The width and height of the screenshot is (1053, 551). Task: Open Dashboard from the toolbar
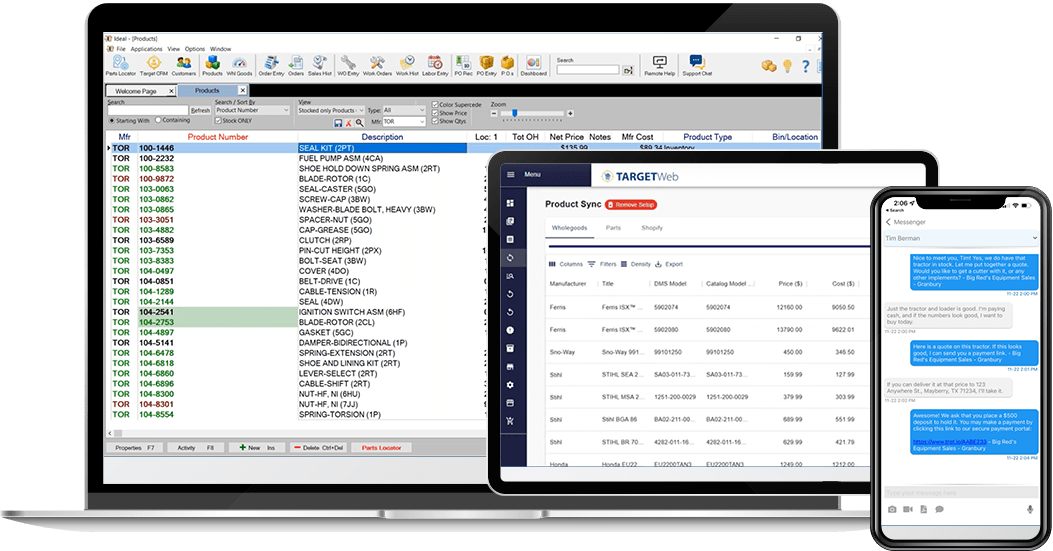tap(533, 66)
